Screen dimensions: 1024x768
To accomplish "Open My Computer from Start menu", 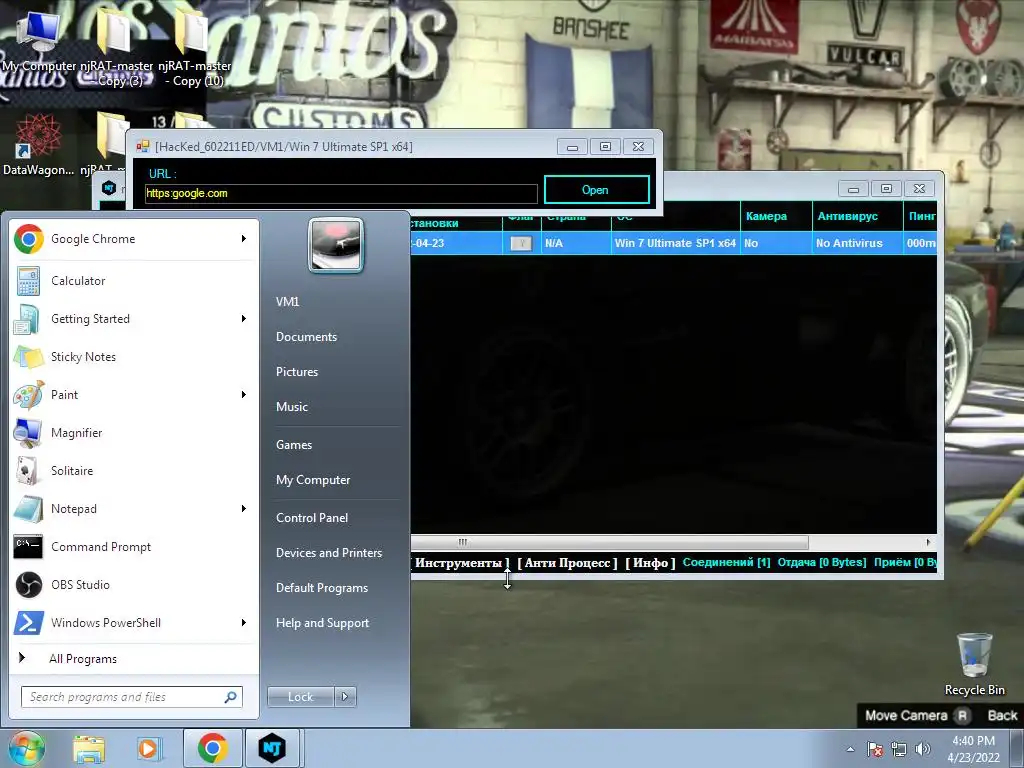I will (313, 480).
